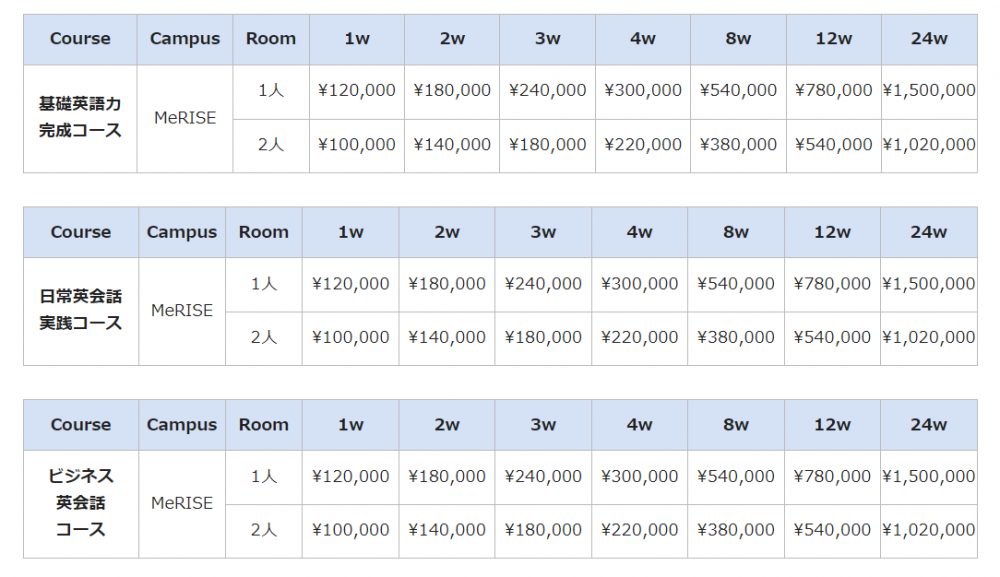Click the 基礎英語力完成コース course cell
This screenshot has height=577, width=1000.
tap(80, 118)
